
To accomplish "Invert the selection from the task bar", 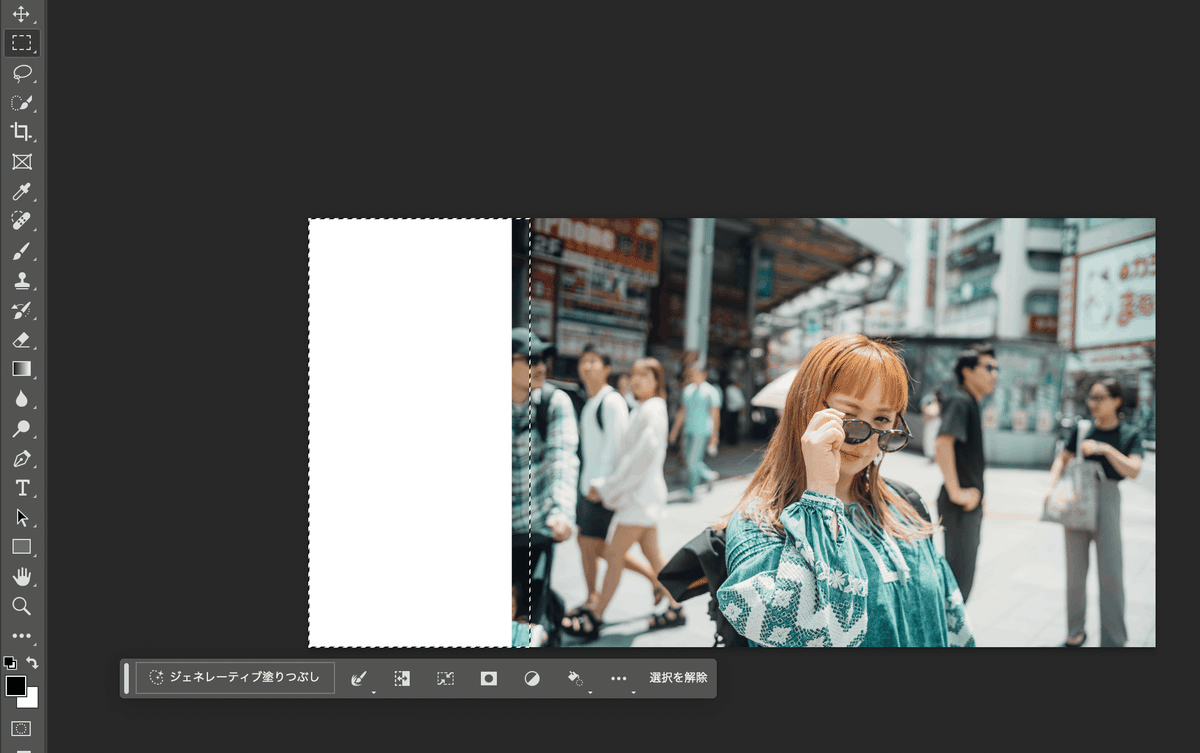I will pos(402,678).
